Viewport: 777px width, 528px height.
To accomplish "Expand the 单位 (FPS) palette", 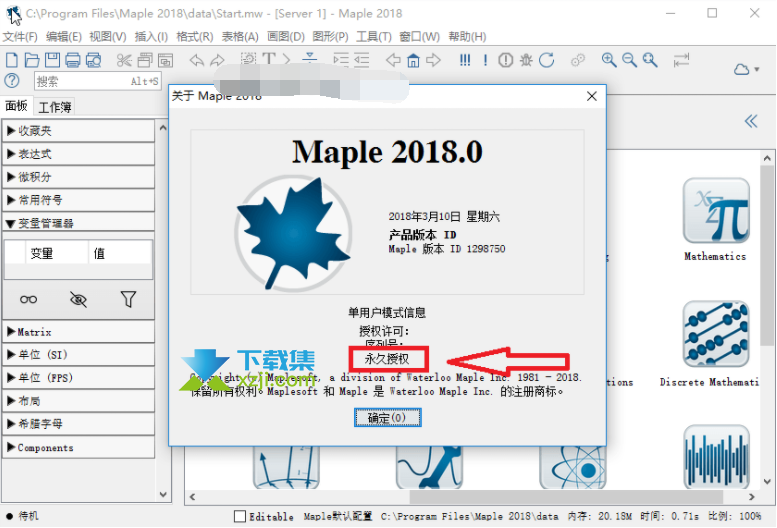I will pos(78,378).
